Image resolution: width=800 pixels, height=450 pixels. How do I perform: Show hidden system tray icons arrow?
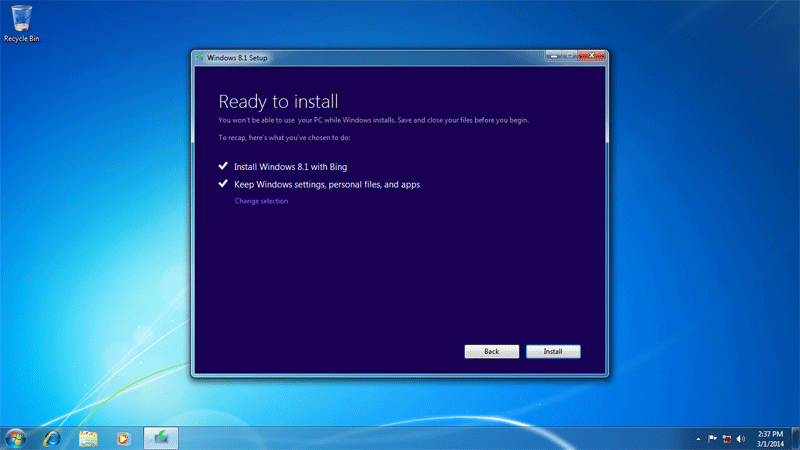[x=698, y=439]
